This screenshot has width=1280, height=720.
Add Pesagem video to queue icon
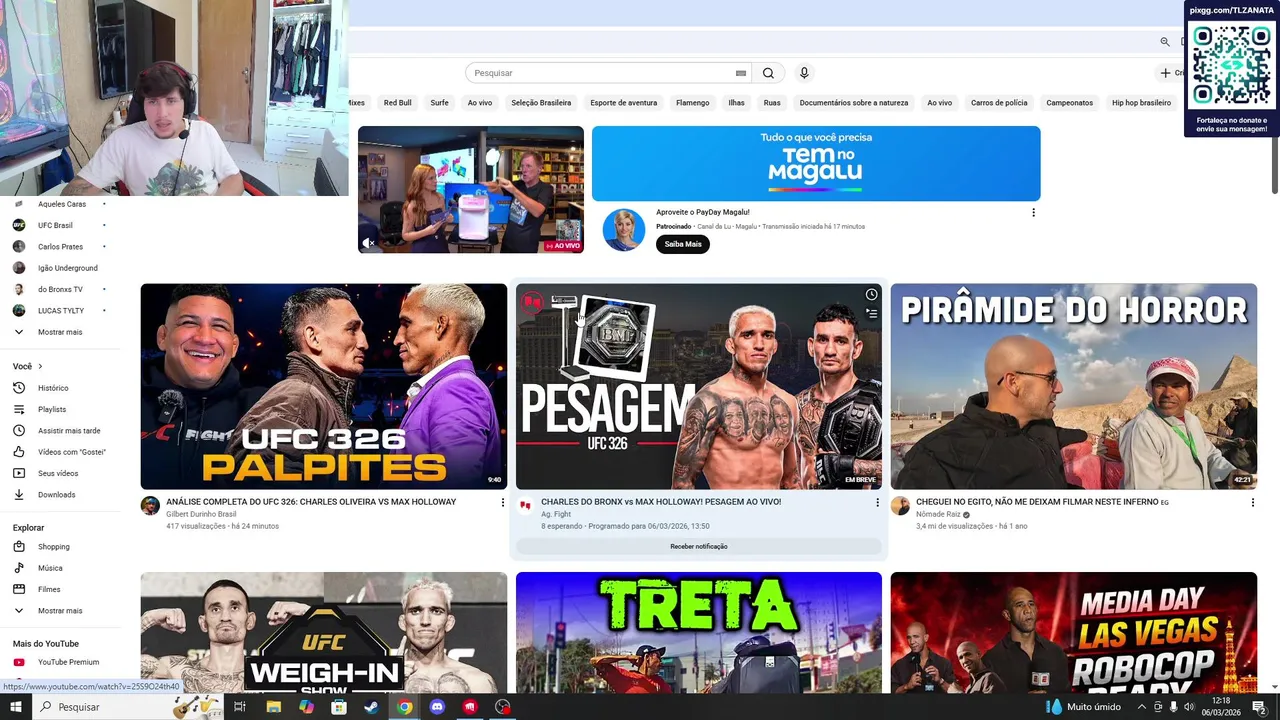[871, 314]
